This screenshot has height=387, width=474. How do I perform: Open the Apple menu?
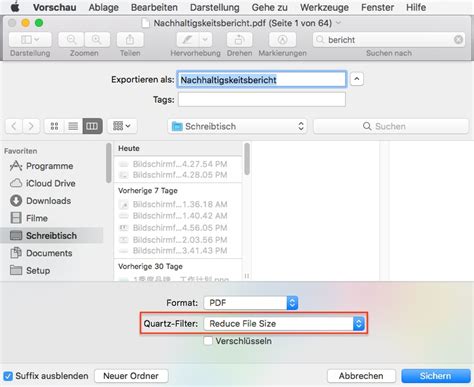tap(15, 7)
